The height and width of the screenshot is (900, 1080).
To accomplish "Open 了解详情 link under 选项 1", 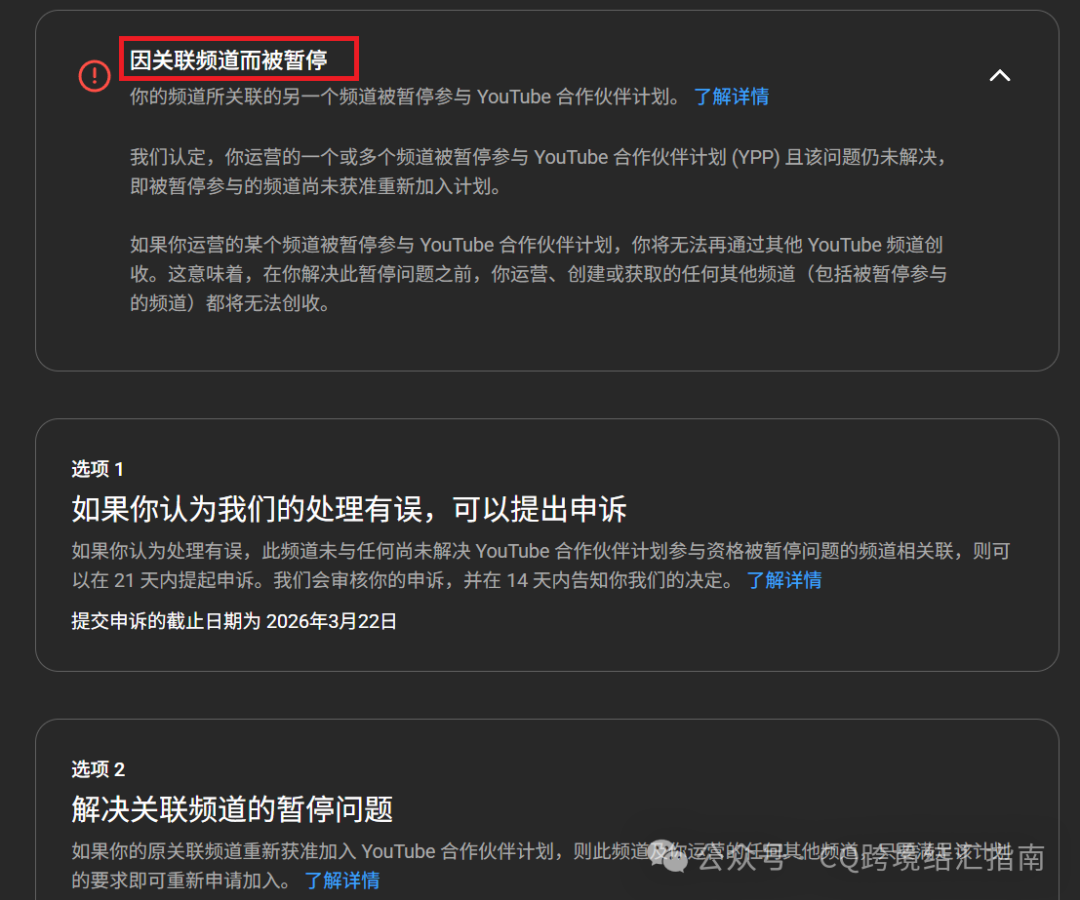I will pos(784,580).
